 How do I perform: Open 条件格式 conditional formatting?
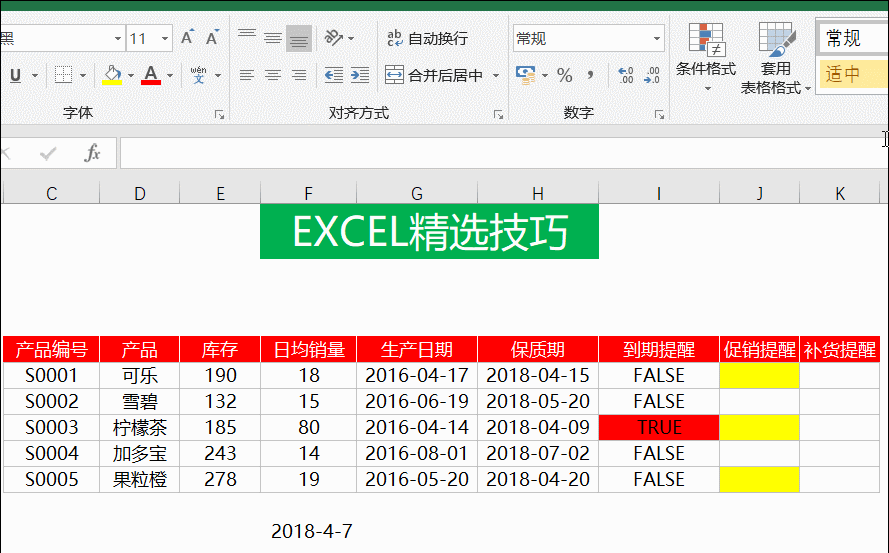706,57
